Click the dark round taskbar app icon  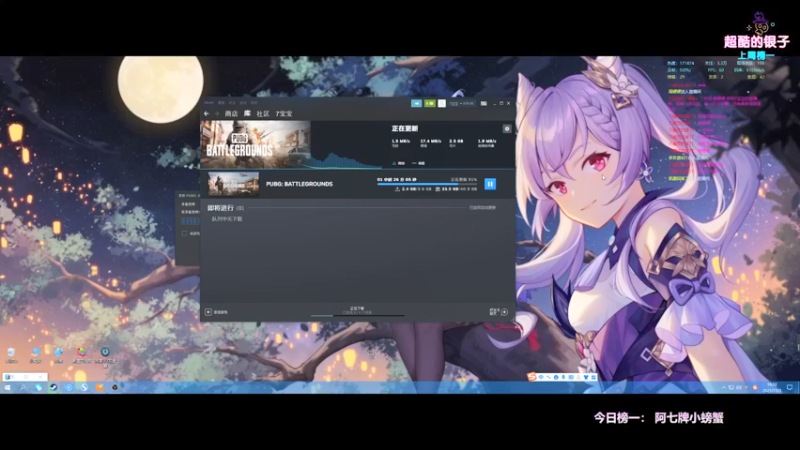tap(115, 388)
